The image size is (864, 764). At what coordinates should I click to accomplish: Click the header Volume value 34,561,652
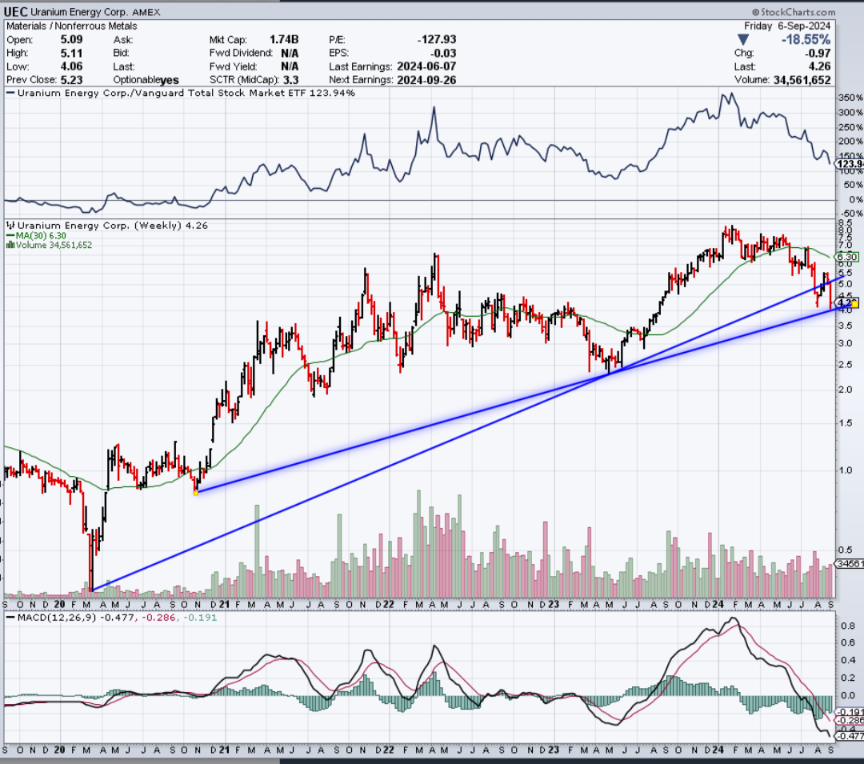802,80
